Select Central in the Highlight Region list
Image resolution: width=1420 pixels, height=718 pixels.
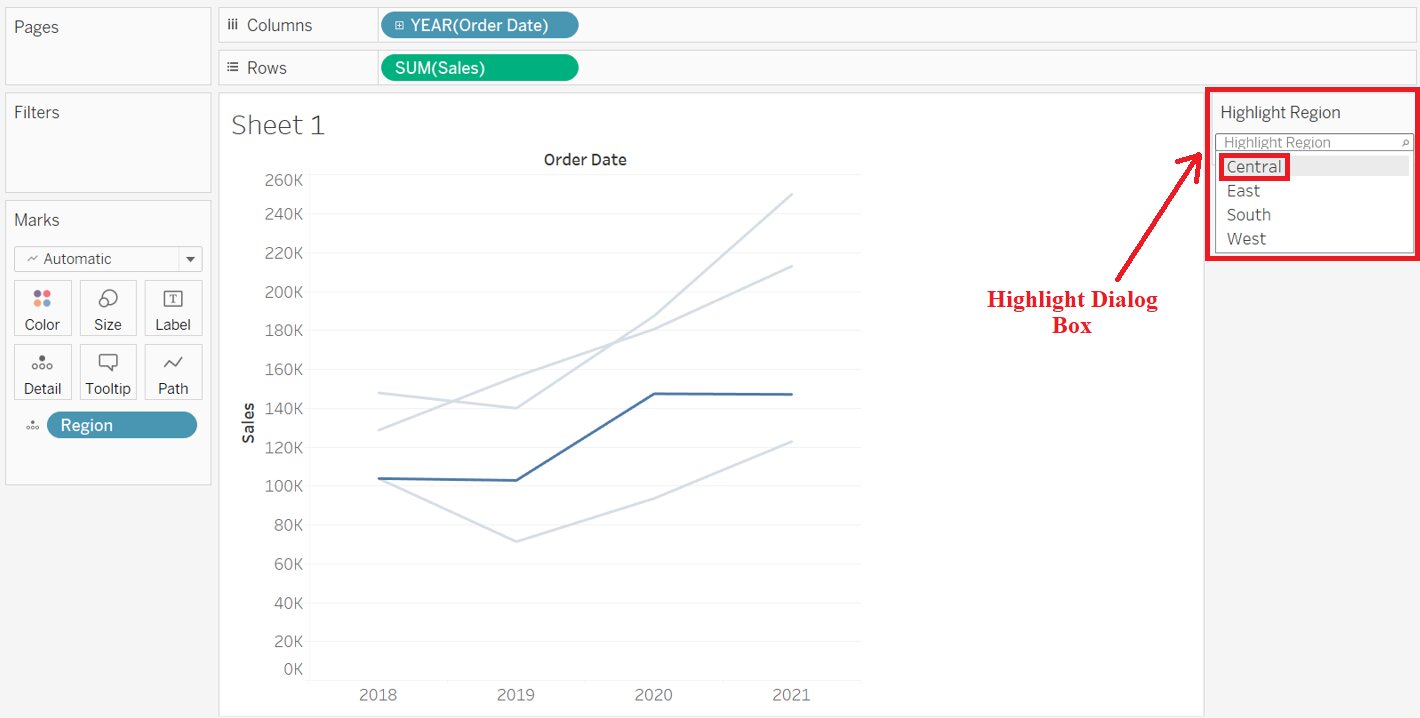1252,166
